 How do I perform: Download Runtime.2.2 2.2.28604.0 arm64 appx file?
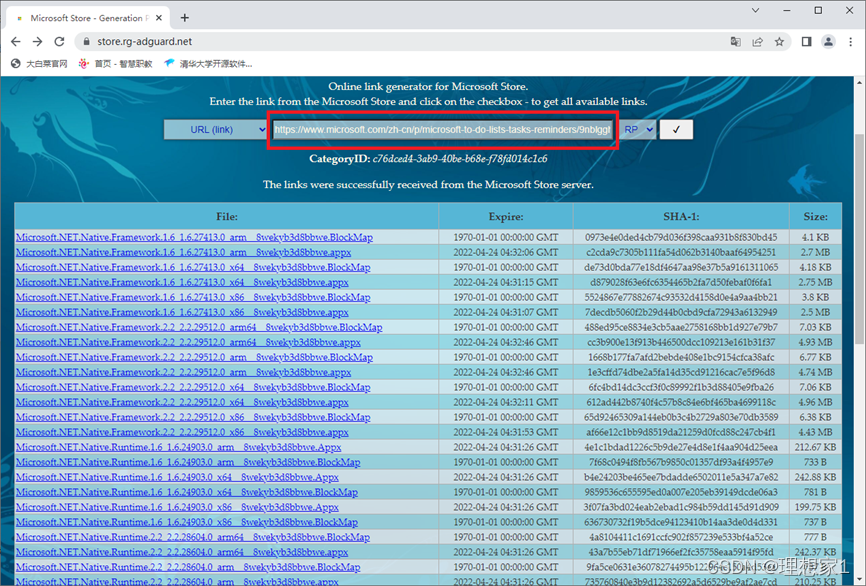coord(182,552)
